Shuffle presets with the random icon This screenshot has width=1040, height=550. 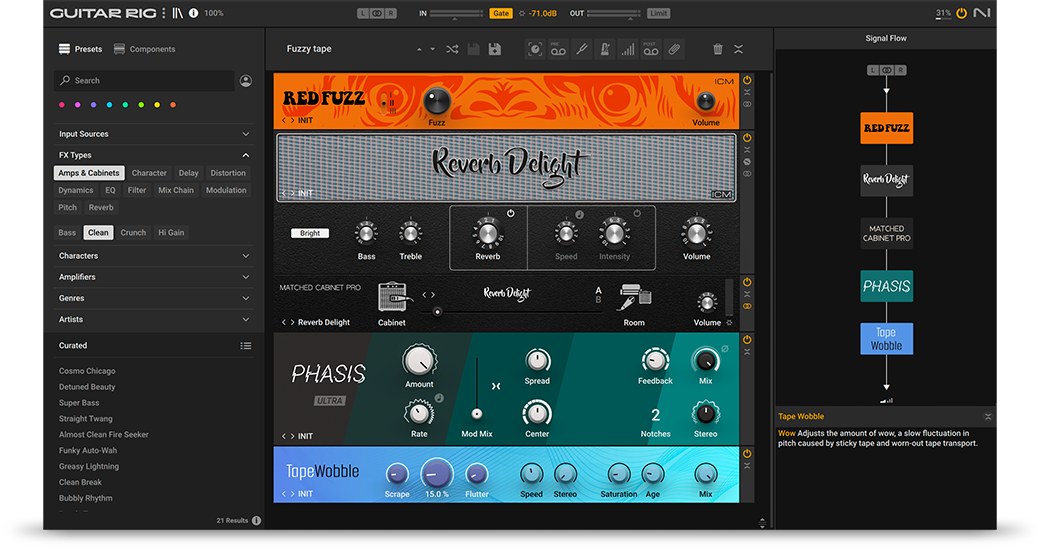(x=452, y=49)
